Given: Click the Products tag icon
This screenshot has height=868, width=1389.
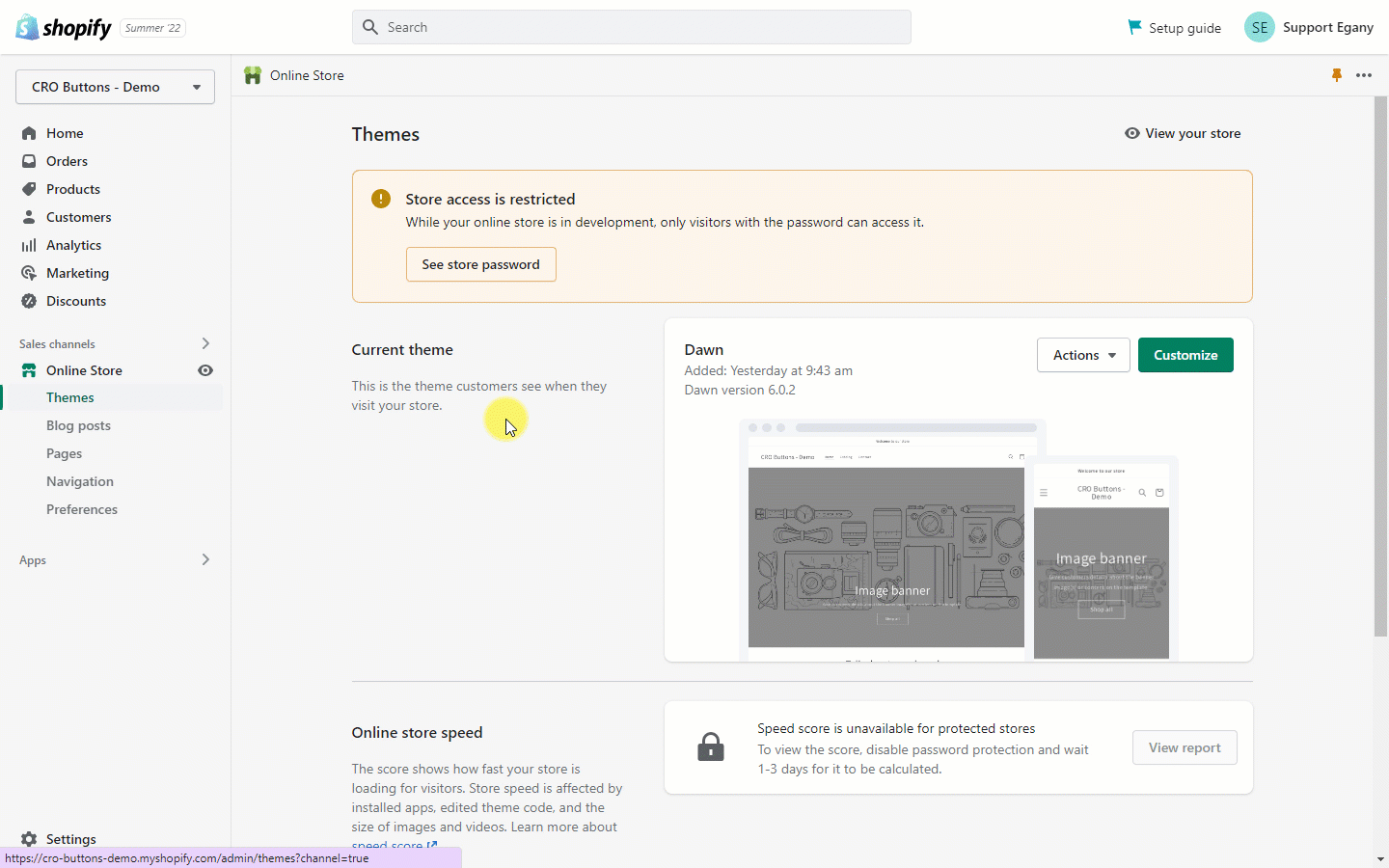Looking at the screenshot, I should [29, 189].
